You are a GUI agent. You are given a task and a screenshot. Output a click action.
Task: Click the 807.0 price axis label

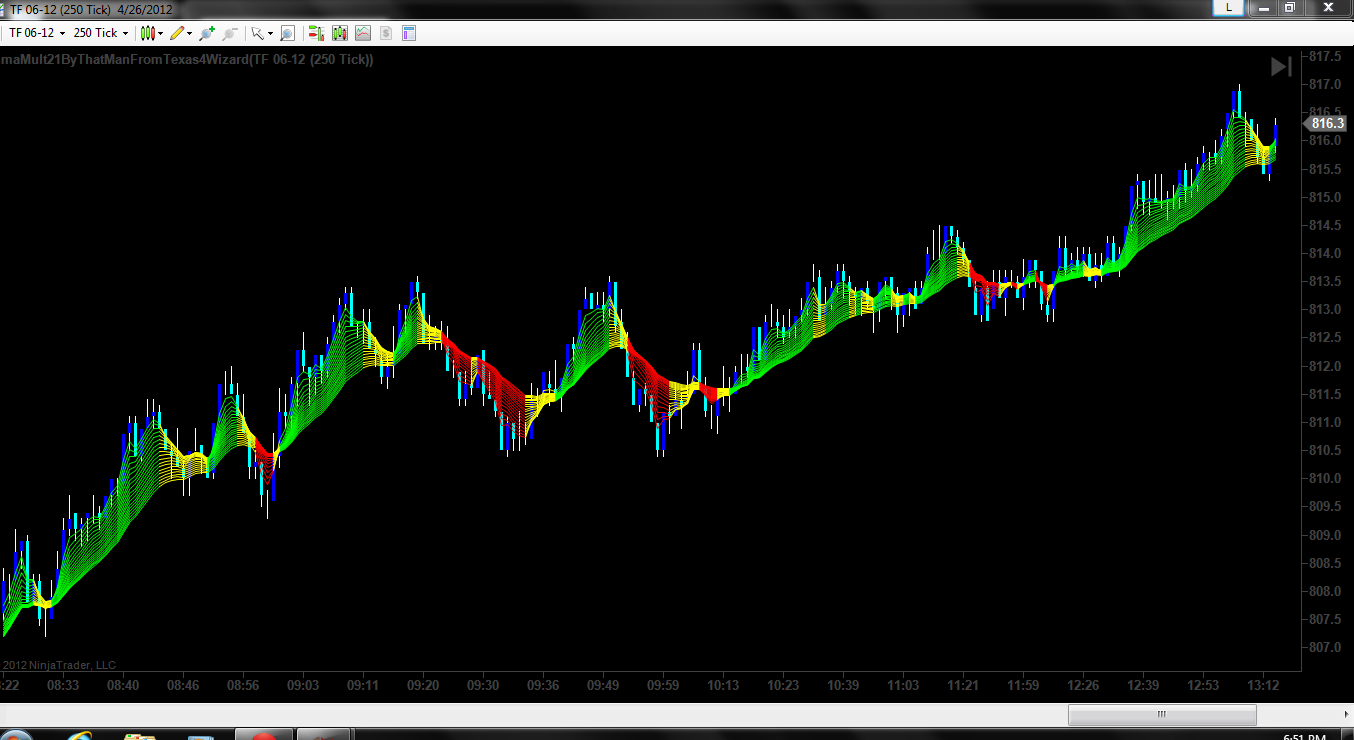click(1324, 647)
